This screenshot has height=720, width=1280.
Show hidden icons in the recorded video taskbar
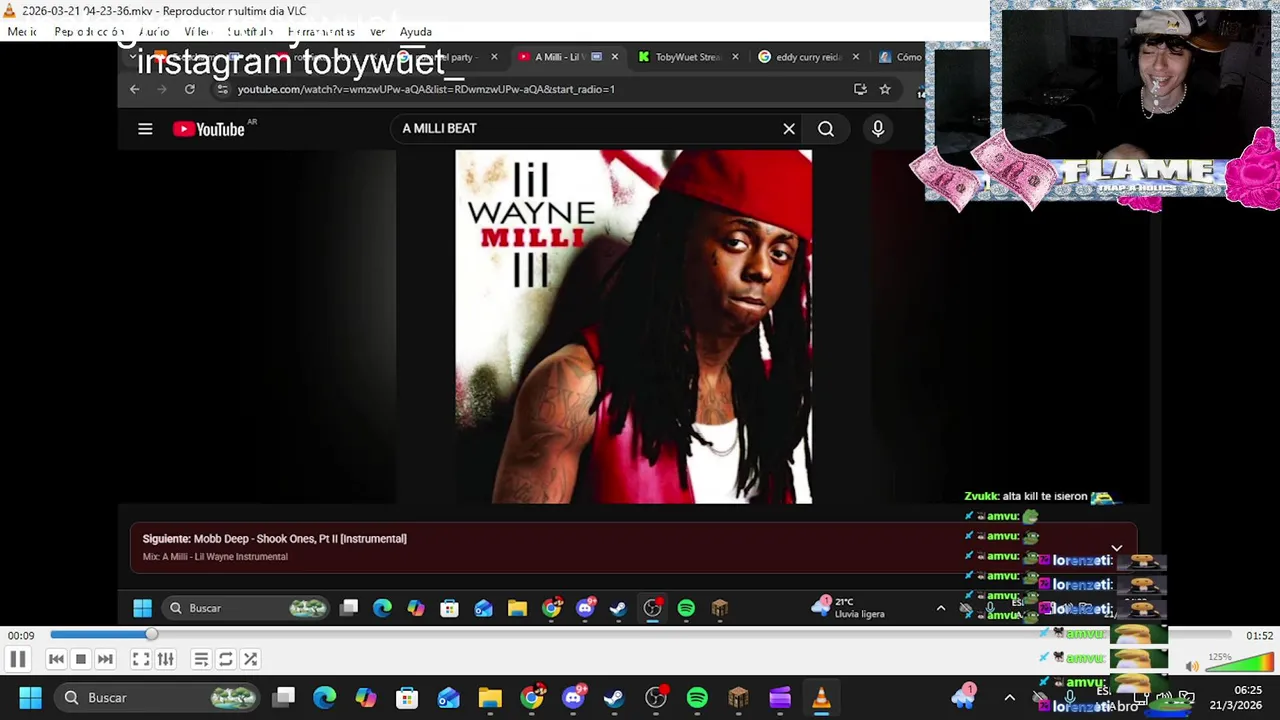941,608
